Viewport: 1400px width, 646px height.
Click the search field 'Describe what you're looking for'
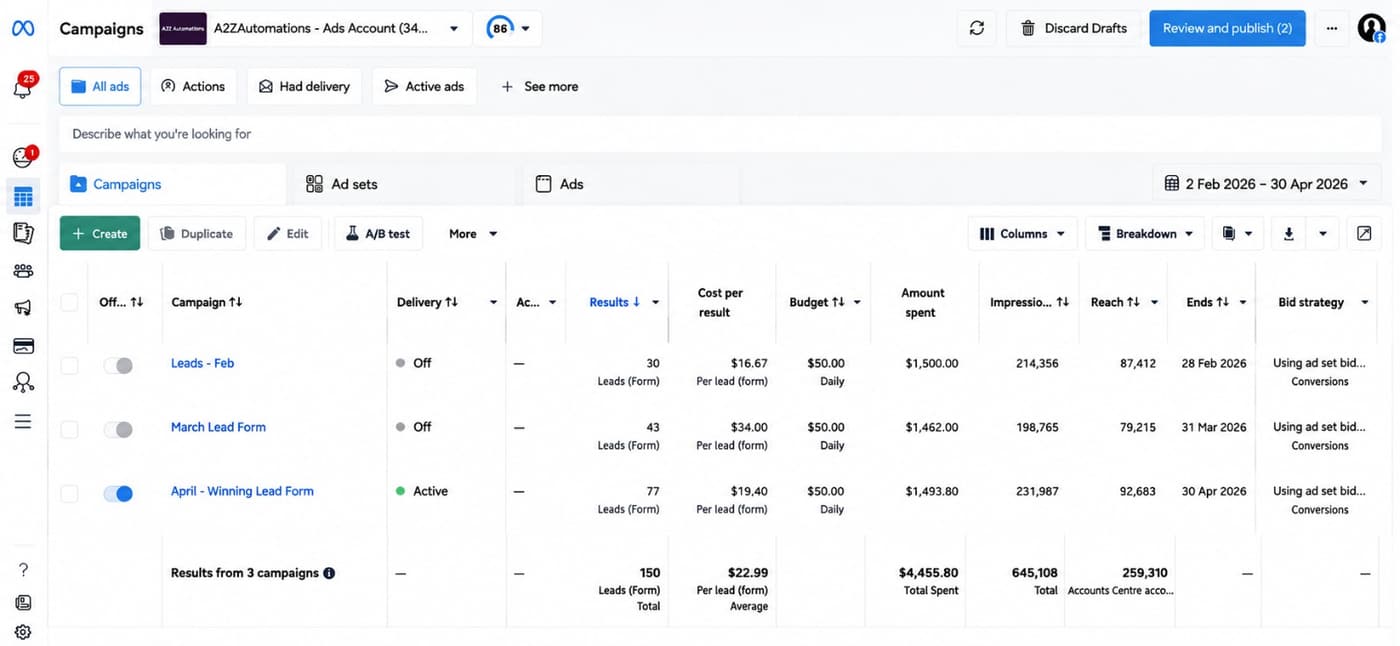point(720,134)
